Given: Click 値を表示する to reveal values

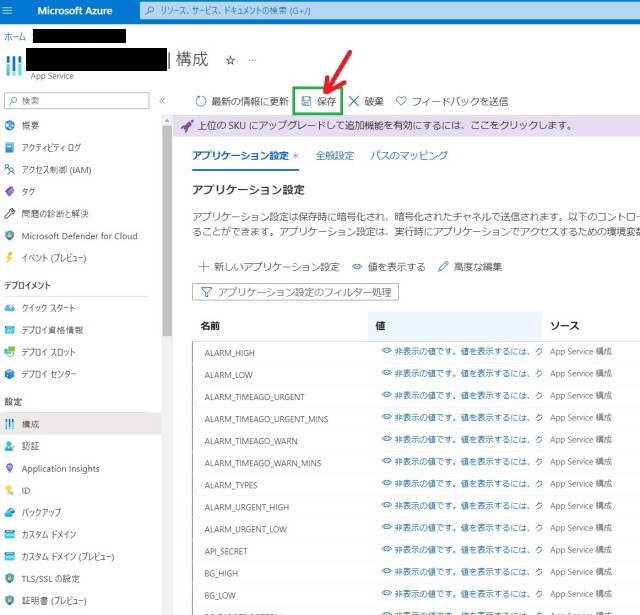Looking at the screenshot, I should [x=389, y=267].
